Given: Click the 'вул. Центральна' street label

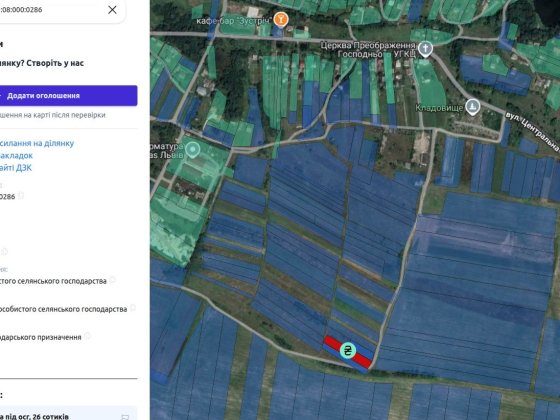Looking at the screenshot, I should click(532, 130).
